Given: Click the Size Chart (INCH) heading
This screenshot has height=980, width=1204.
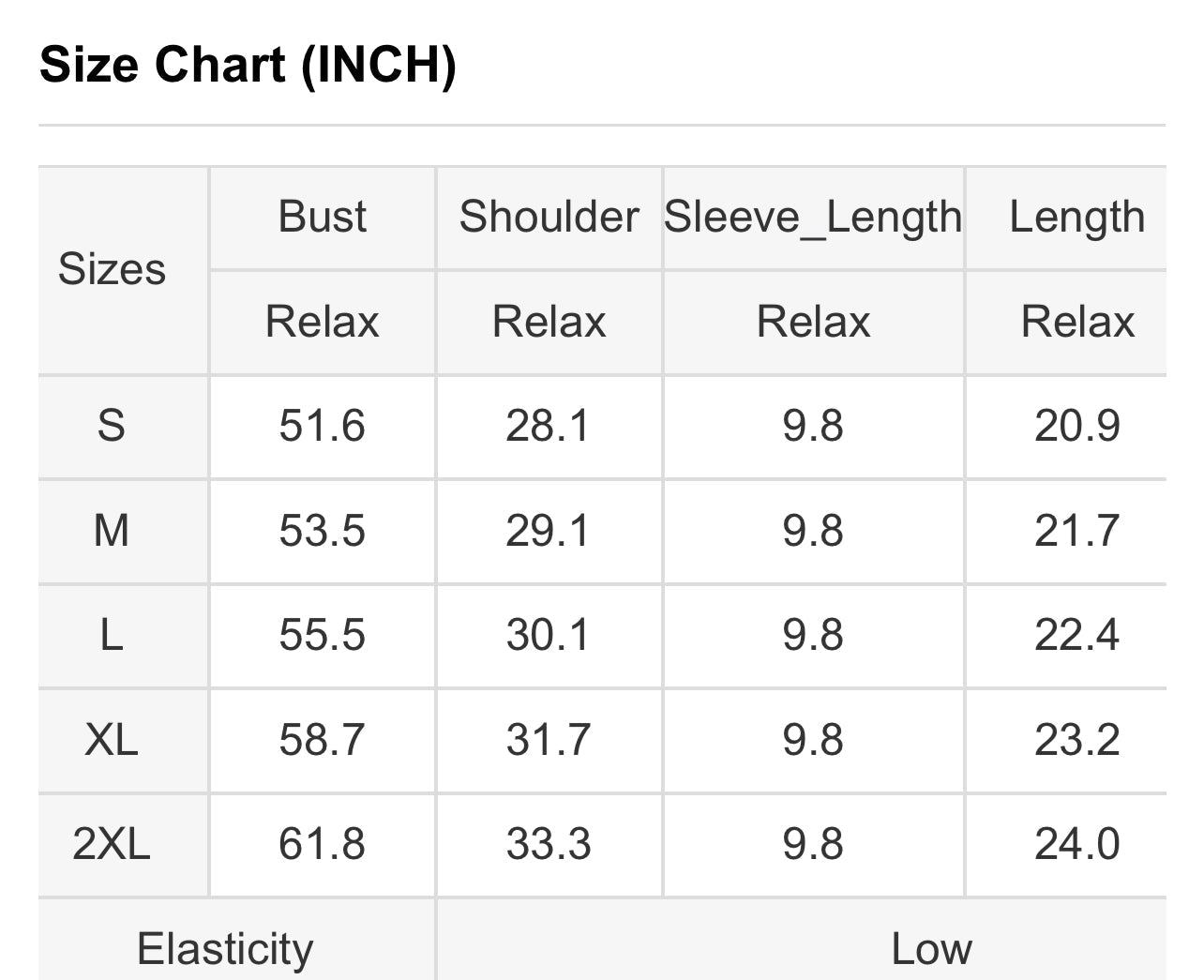Looking at the screenshot, I should [248, 65].
